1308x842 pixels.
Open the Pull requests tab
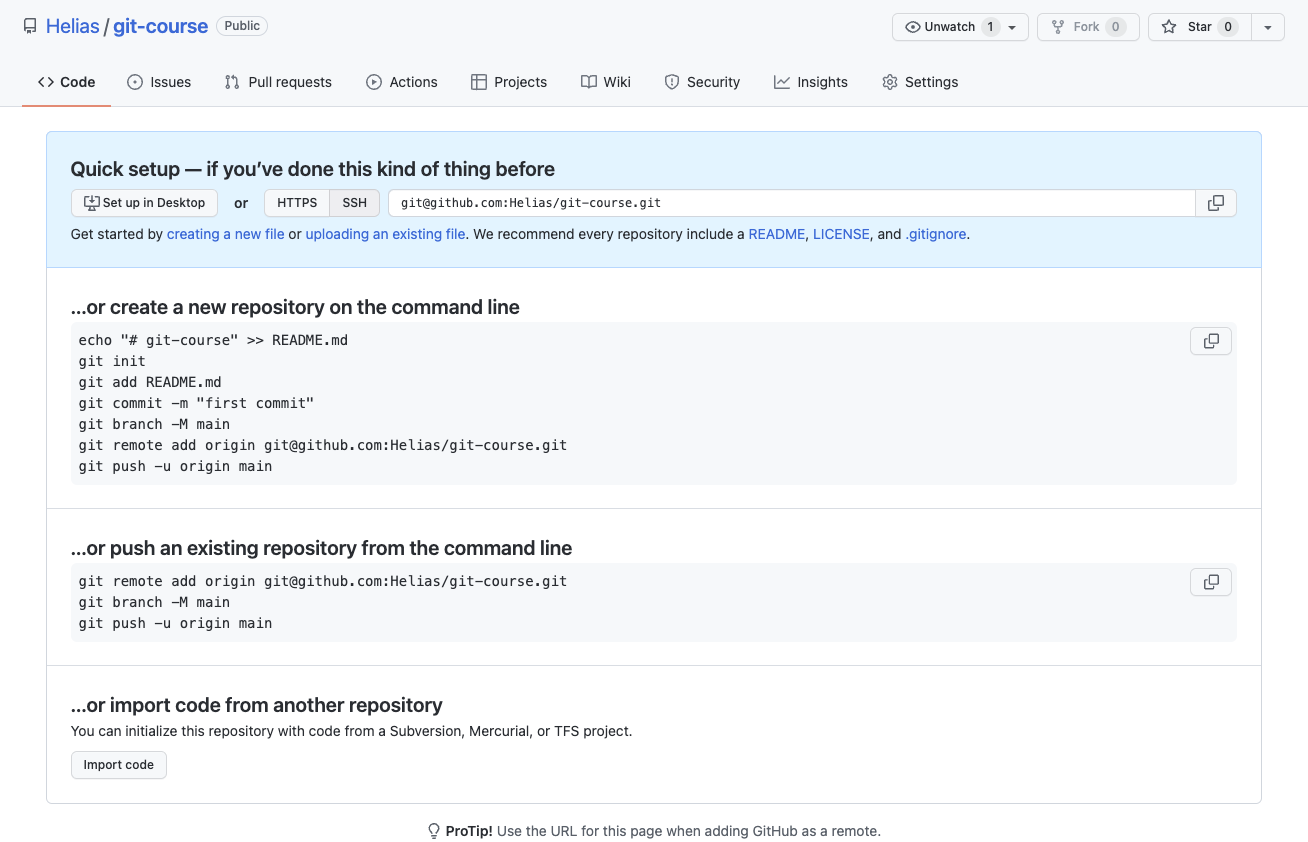278,82
